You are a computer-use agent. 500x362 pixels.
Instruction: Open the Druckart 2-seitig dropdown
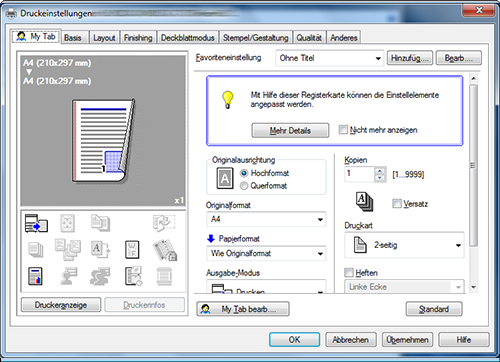[x=404, y=245]
